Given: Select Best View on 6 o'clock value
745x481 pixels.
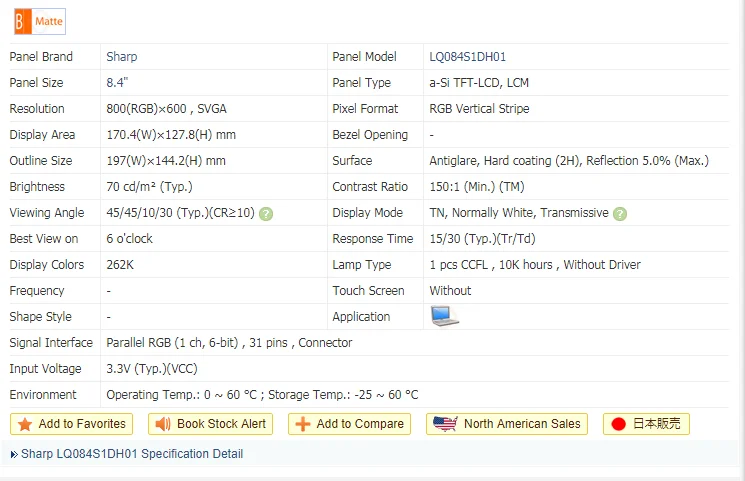Looking at the screenshot, I should 129,239.
